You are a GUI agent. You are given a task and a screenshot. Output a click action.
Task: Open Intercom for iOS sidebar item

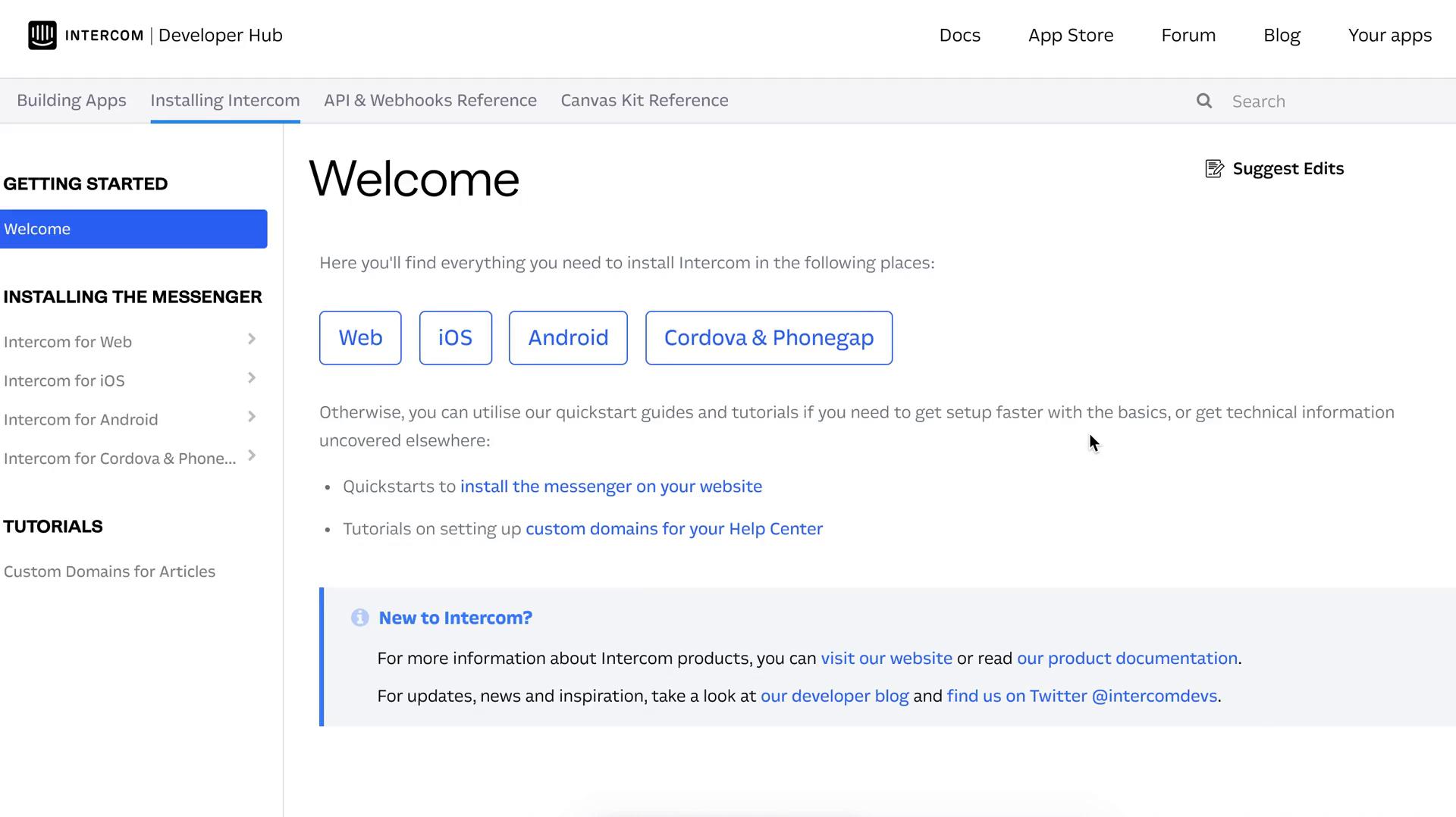pyautogui.click(x=64, y=380)
